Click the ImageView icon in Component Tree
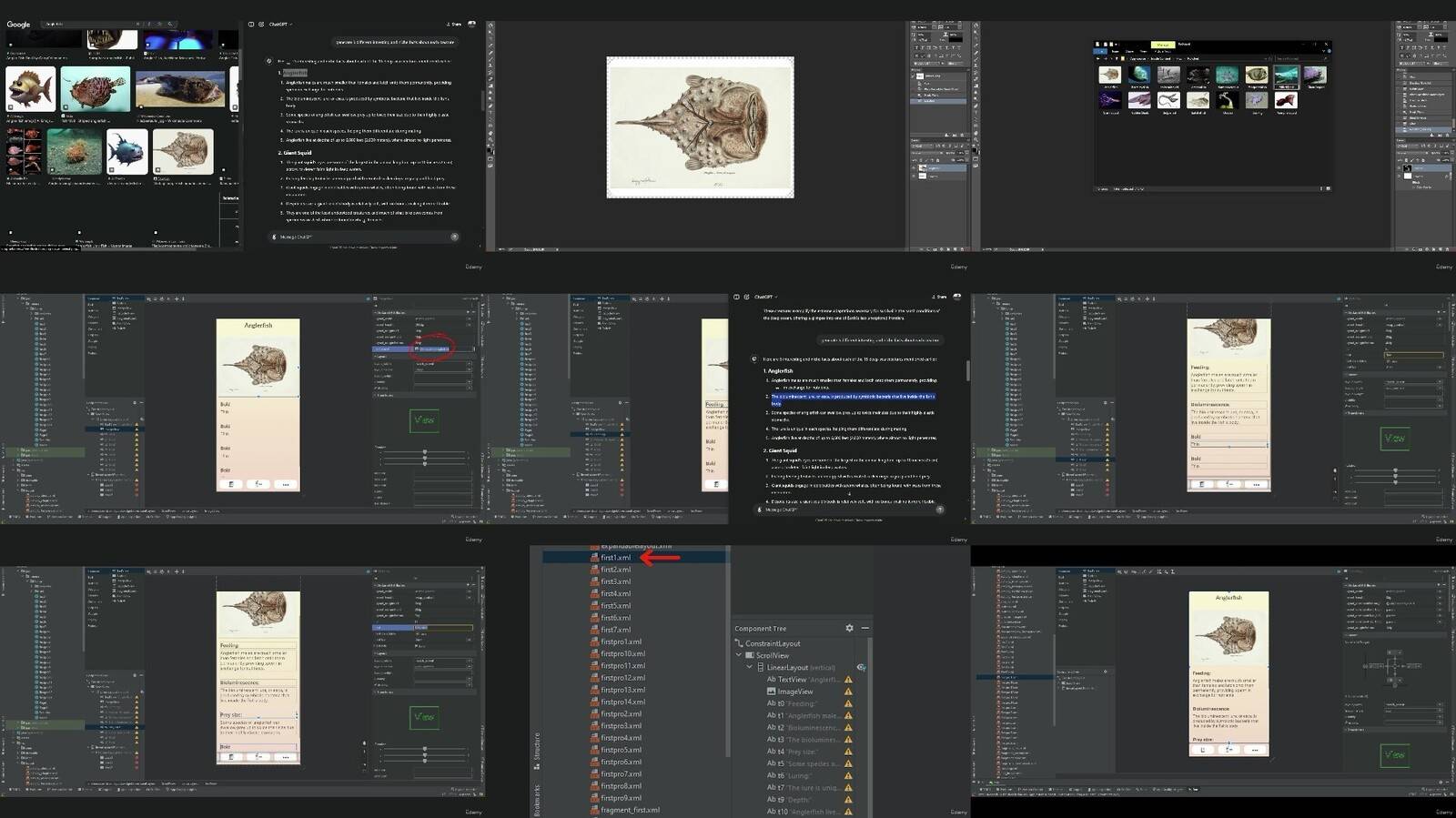Screen dimensions: 1456x818 pyautogui.click(x=772, y=692)
